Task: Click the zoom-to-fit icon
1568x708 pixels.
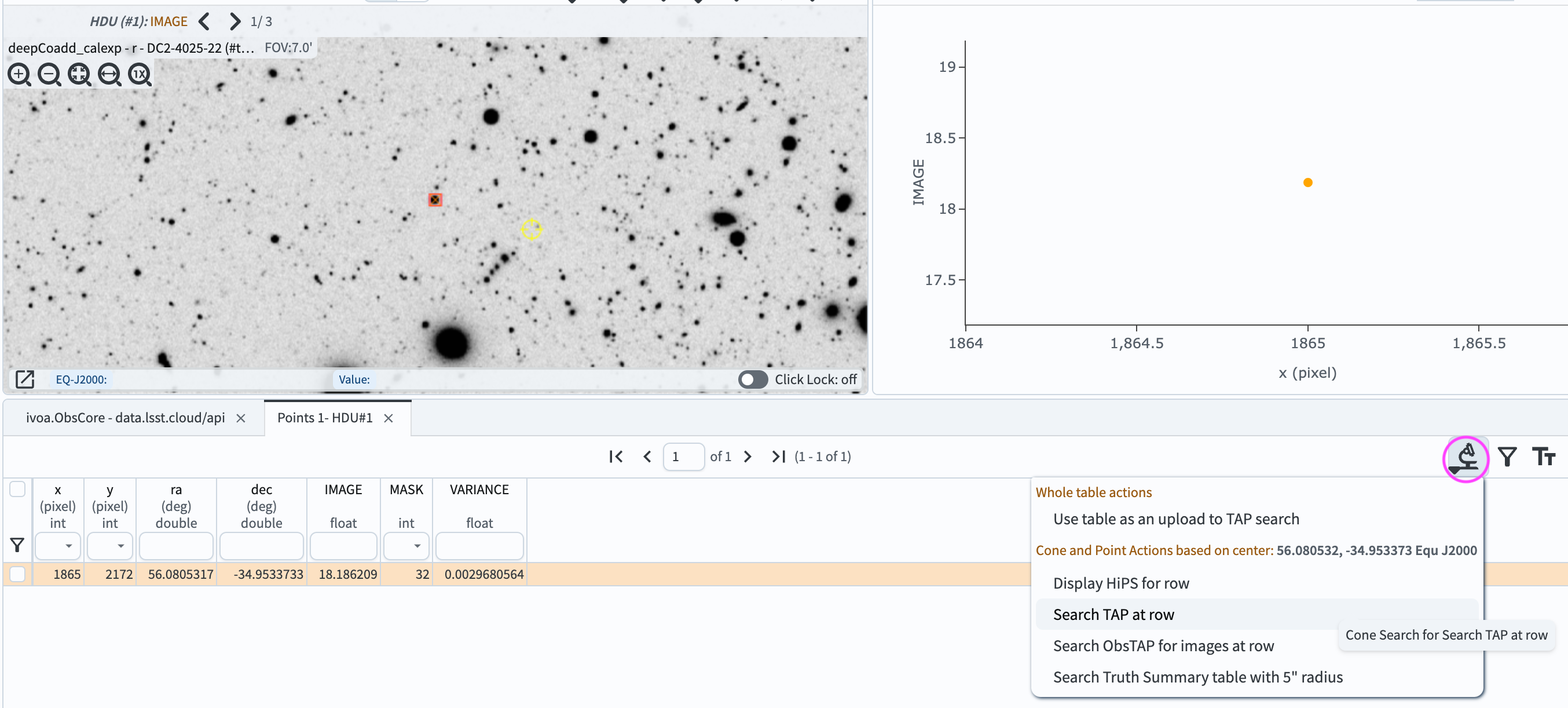Action: pyautogui.click(x=79, y=75)
